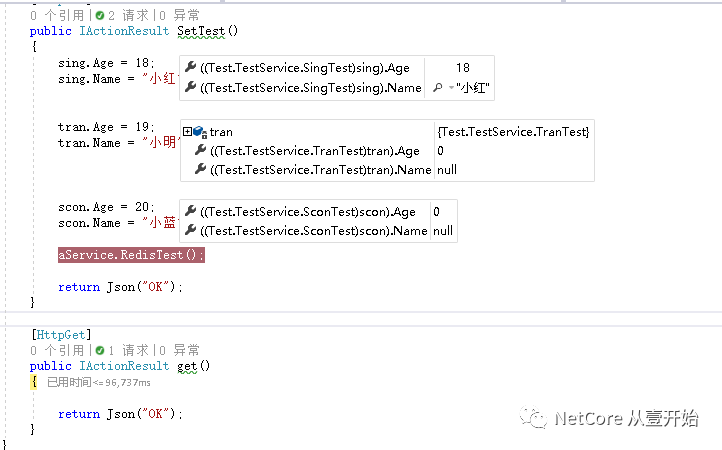Click value 18 in sing Age data tip
The height and width of the screenshot is (450, 722).
point(463,68)
